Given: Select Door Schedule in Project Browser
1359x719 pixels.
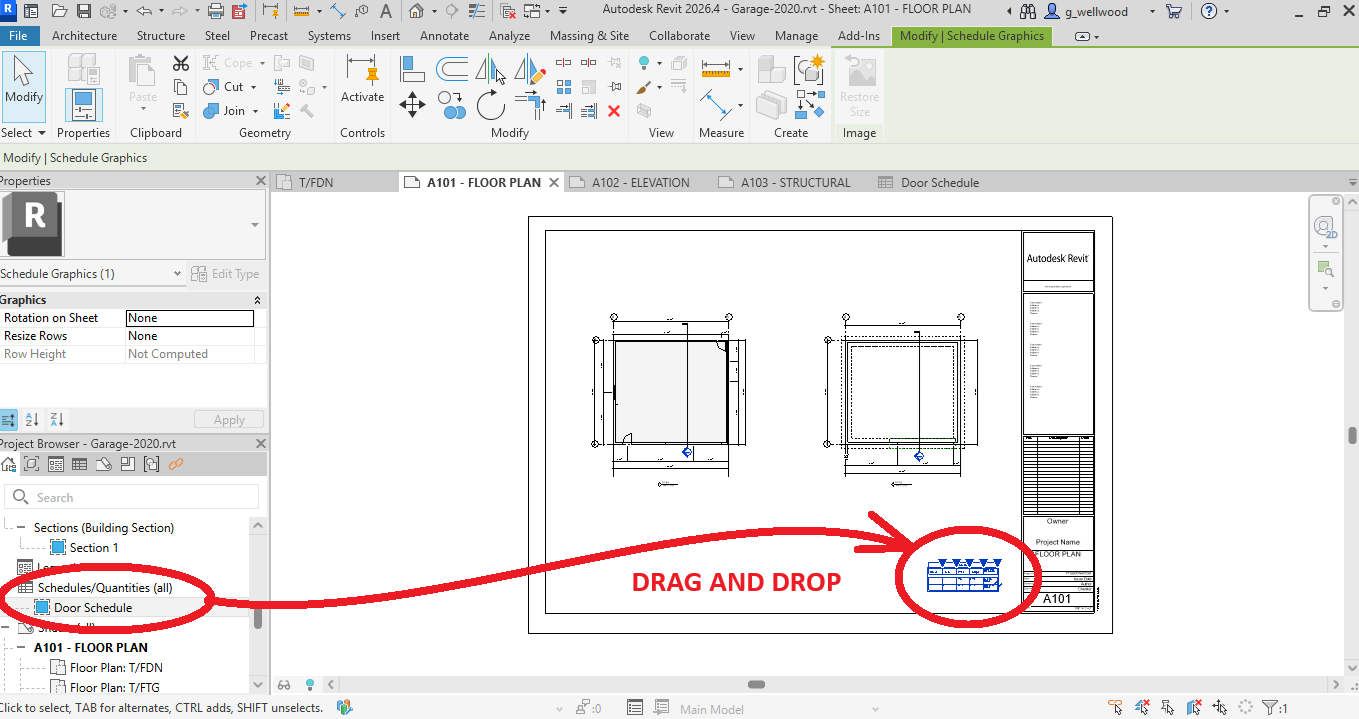Looking at the screenshot, I should pyautogui.click(x=92, y=607).
